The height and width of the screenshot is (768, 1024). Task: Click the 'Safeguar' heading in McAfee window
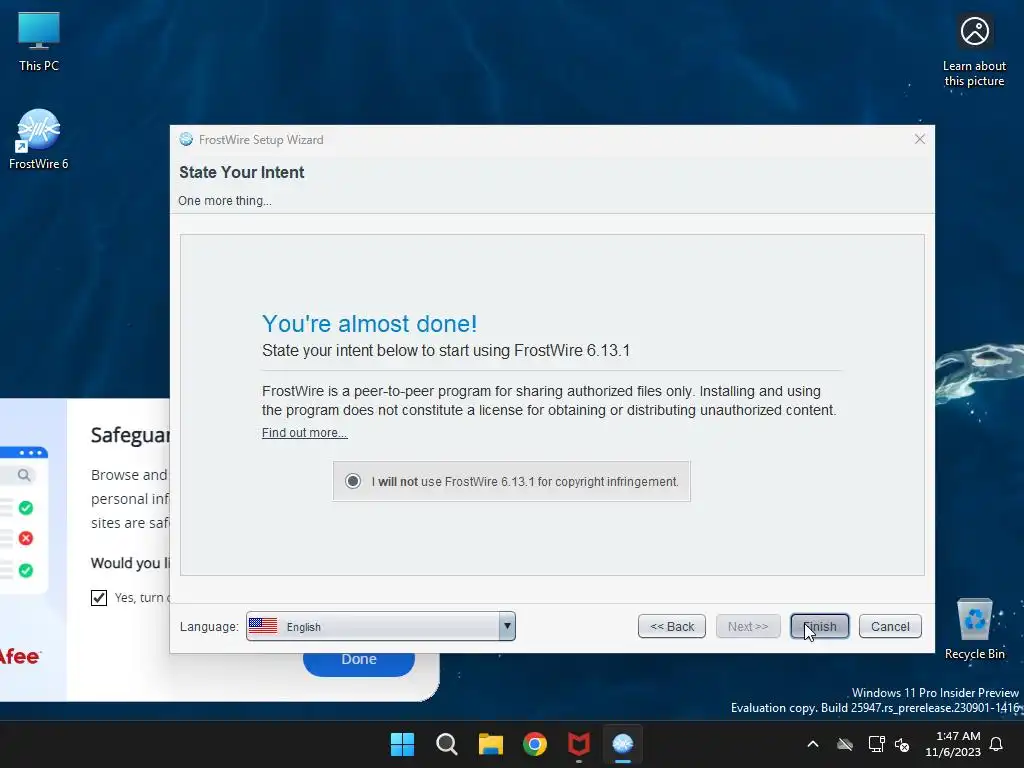130,435
